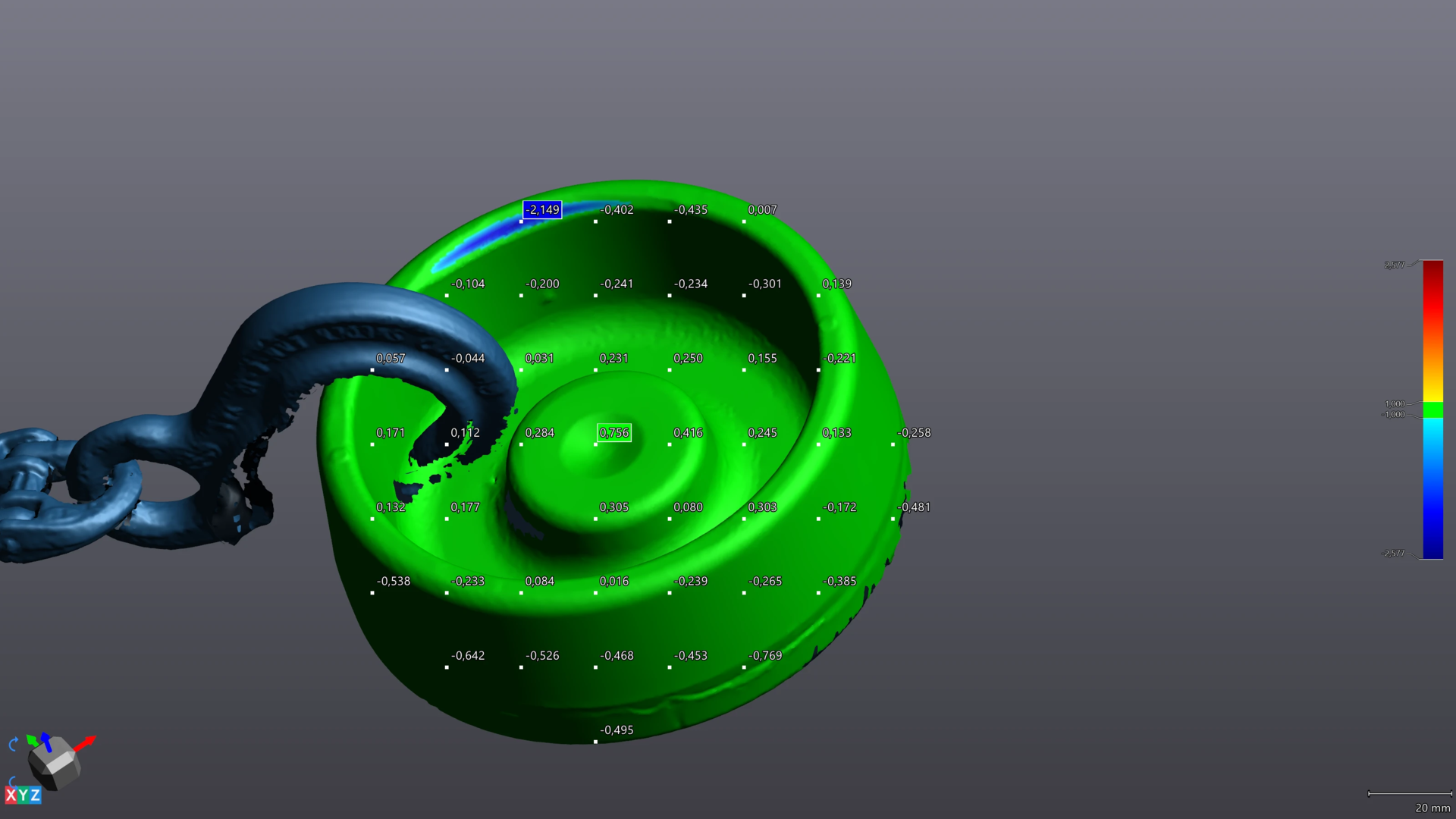Select the highlighted -2,149 deviation label
Screen dimensions: 1456x819
[542, 210]
